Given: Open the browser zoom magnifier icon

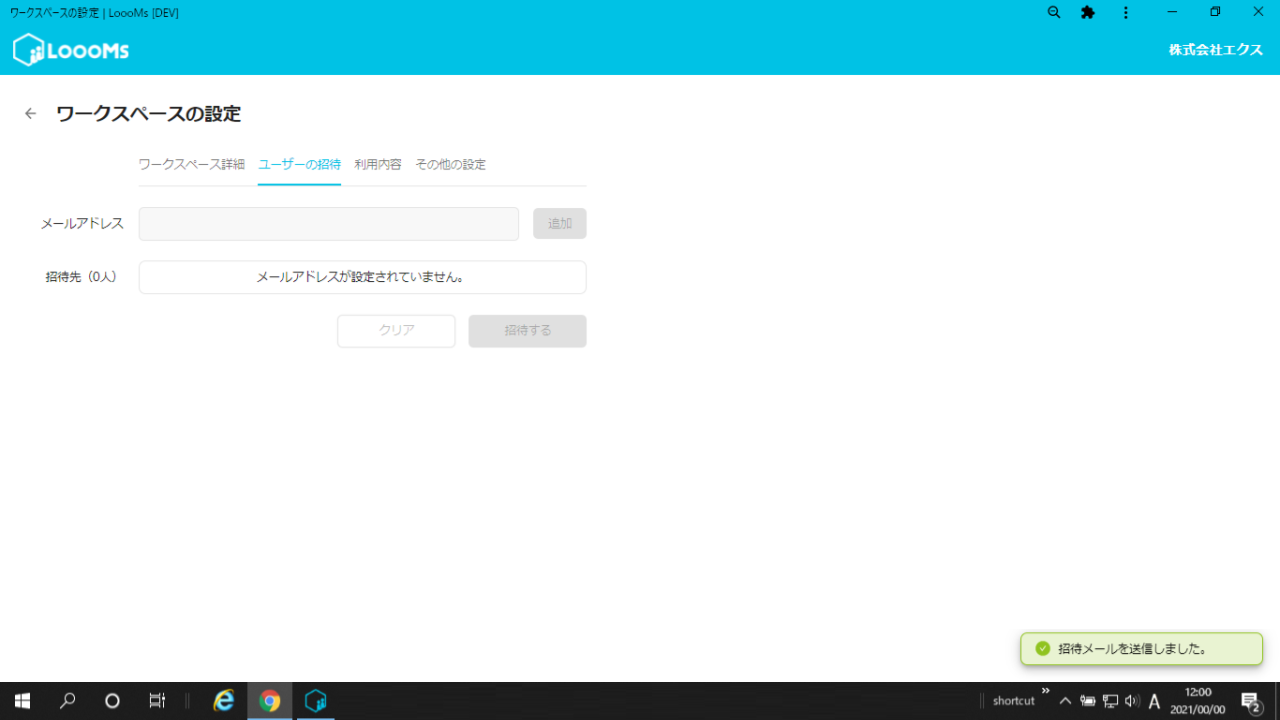Looking at the screenshot, I should coord(1054,13).
